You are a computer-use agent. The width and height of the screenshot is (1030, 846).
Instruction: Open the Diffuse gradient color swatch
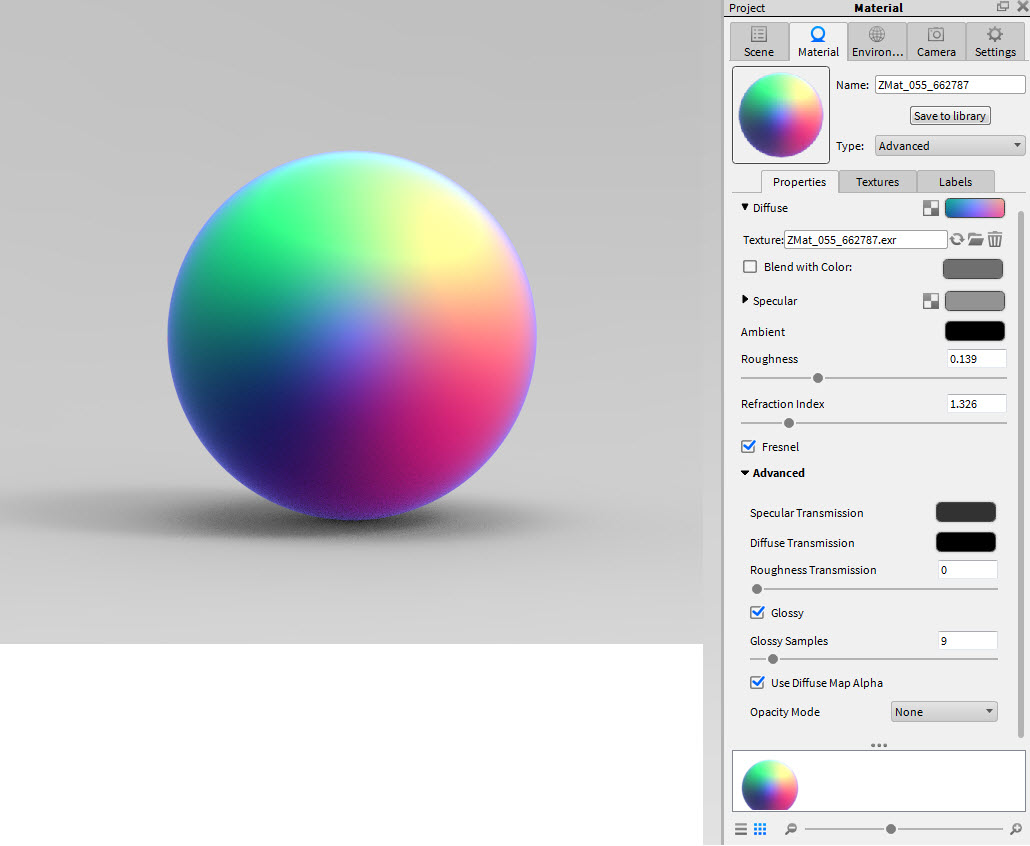point(975,208)
